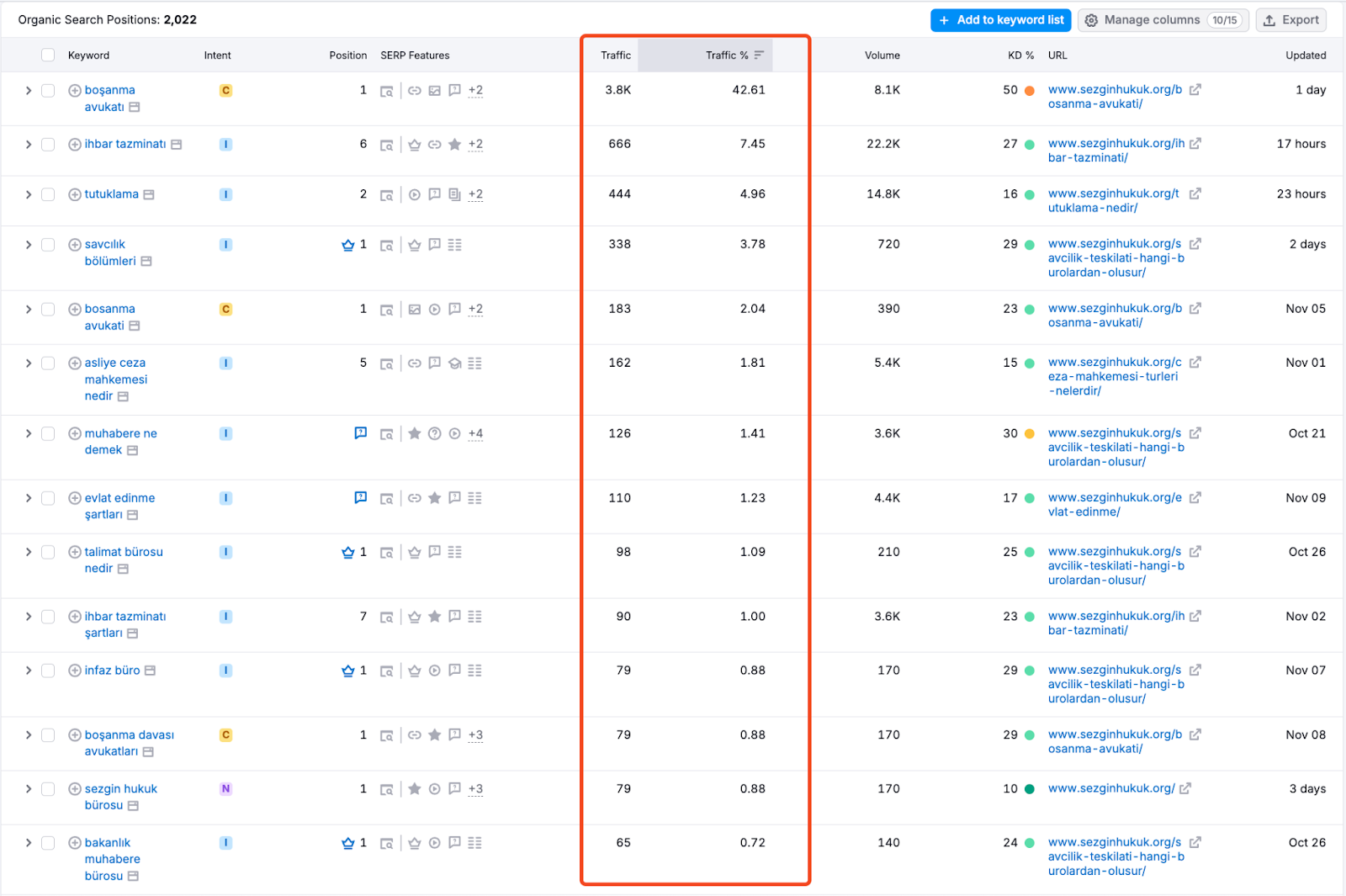This screenshot has width=1346, height=896.
Task: Sort table by Keyword column header
Action: (88, 55)
